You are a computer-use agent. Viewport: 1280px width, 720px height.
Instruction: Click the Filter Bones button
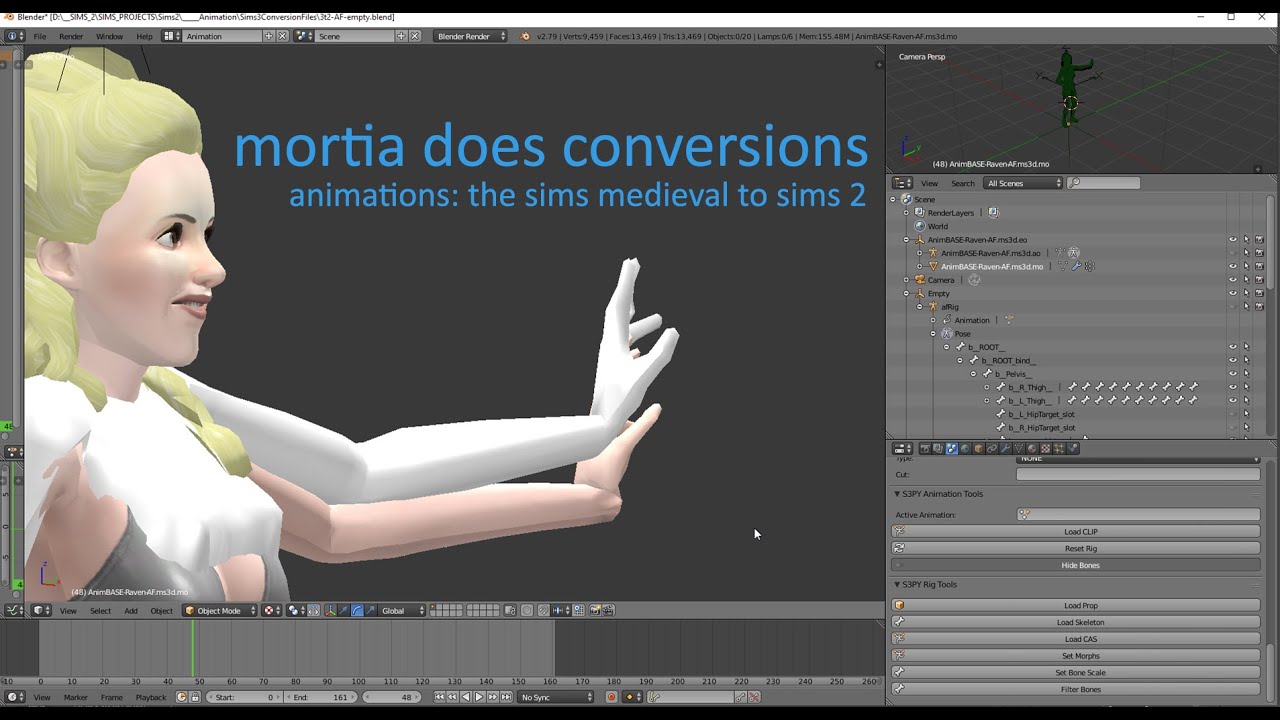tap(1076, 689)
